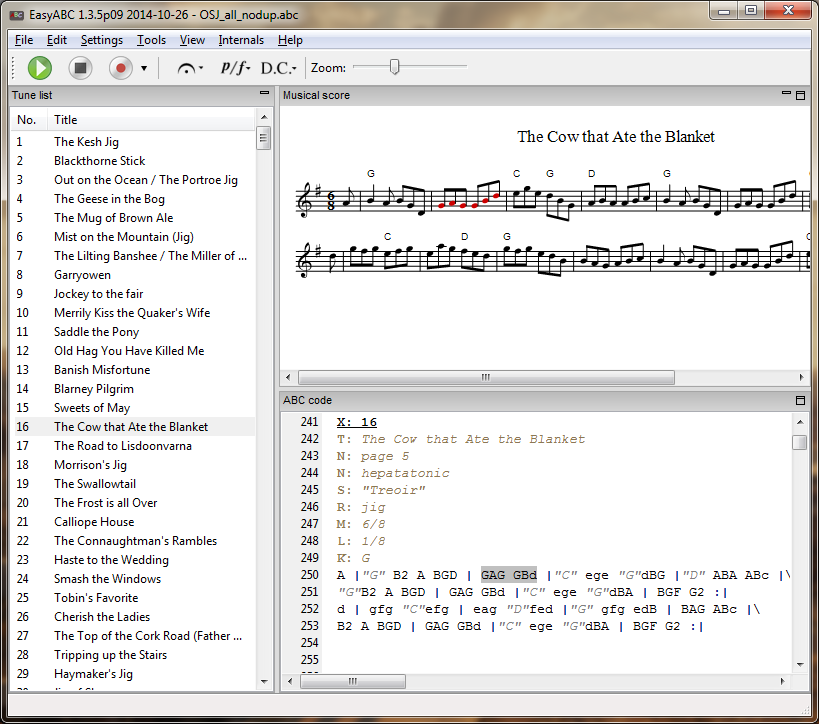Open the D.C. variants dropdown
Screen dimensions: 819x724
pyautogui.click(x=293, y=70)
